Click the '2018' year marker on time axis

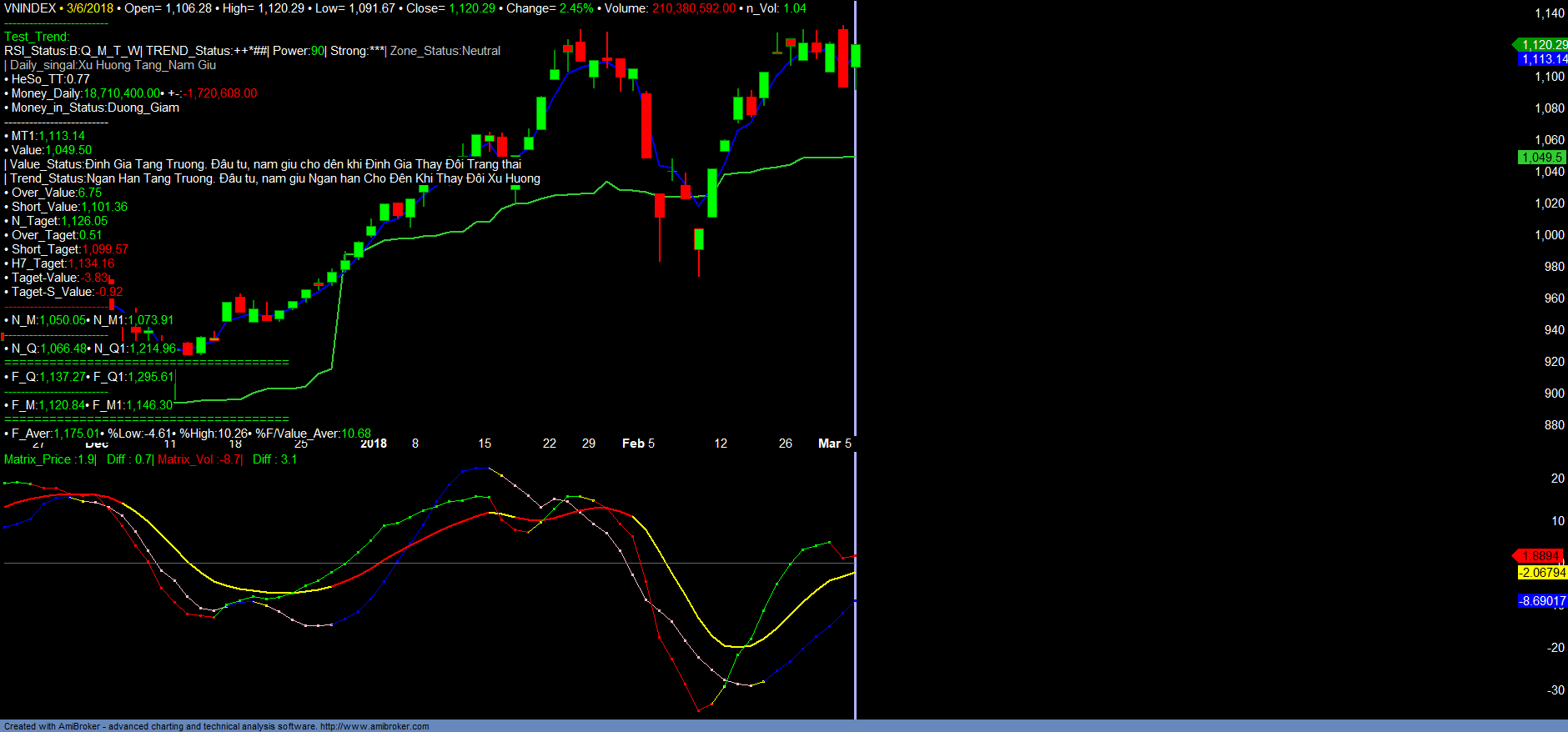pos(373,444)
